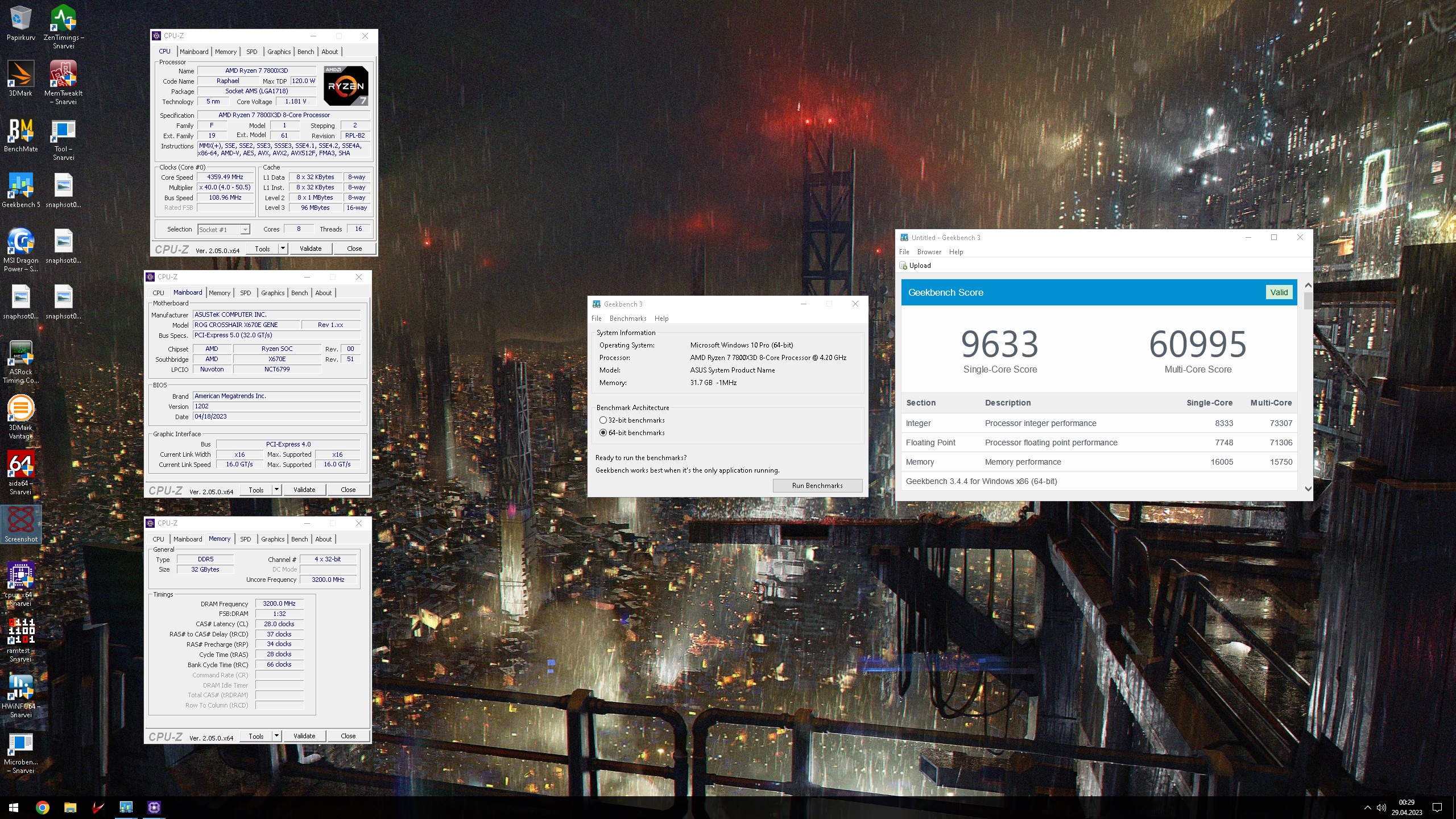
Task: Click the processor Name field in CPU-Z
Action: [257, 71]
